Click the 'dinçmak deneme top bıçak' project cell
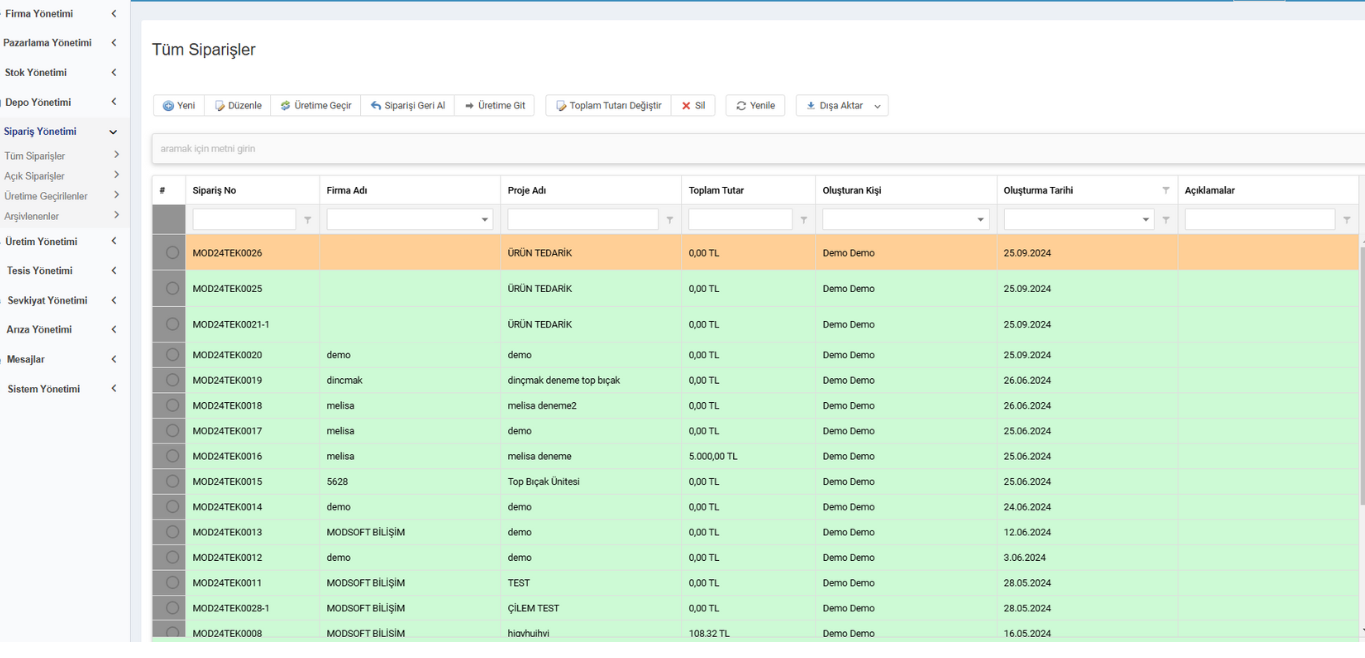The image size is (1365, 658). click(x=591, y=380)
